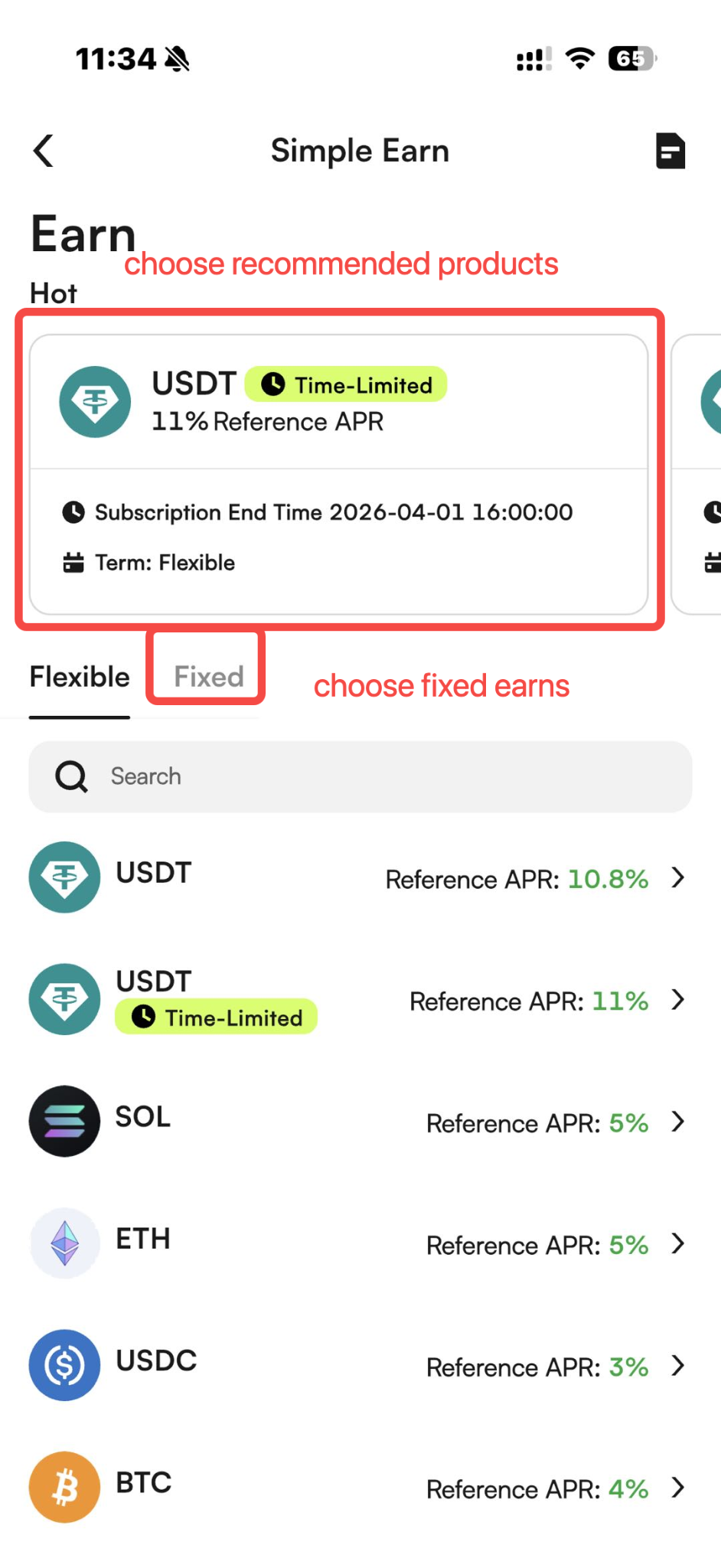This screenshot has height=1568, width=721.
Task: Select the Flexible tab
Action: (x=80, y=677)
